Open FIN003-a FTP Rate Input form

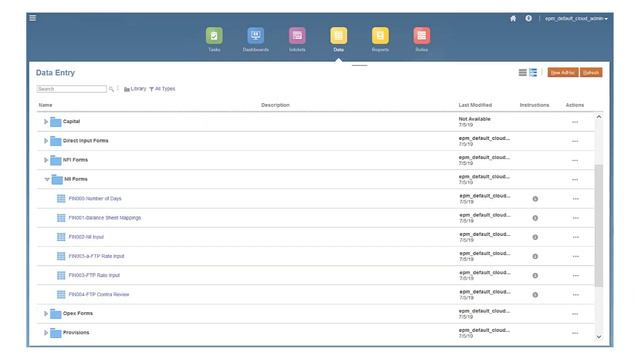coord(96,256)
